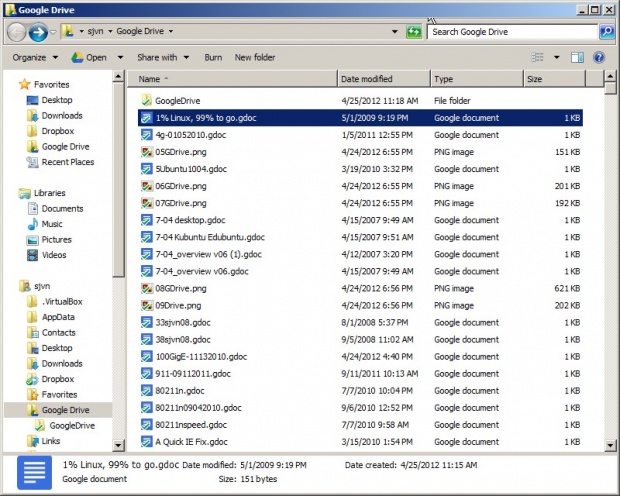This screenshot has width=620, height=496.
Task: Open Google Drive under Favorites
Action: [66, 147]
